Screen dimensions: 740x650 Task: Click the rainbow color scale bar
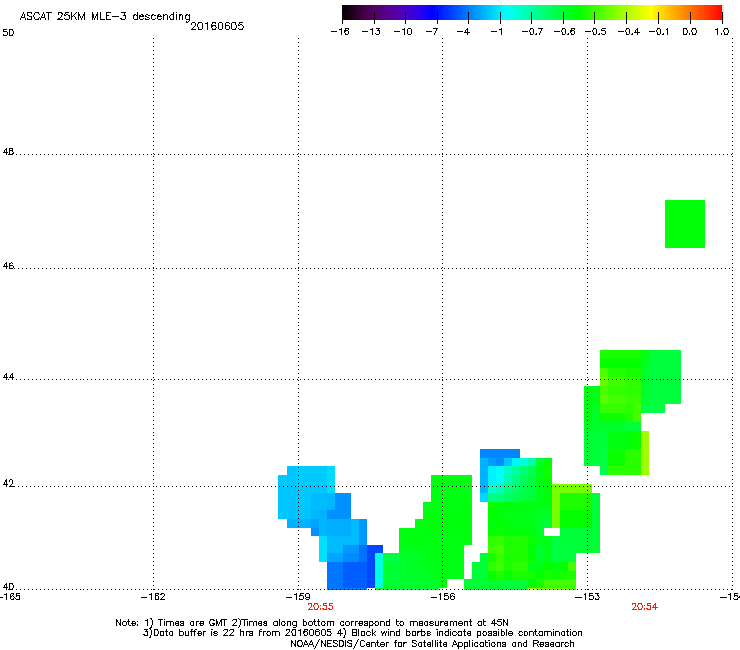click(532, 12)
